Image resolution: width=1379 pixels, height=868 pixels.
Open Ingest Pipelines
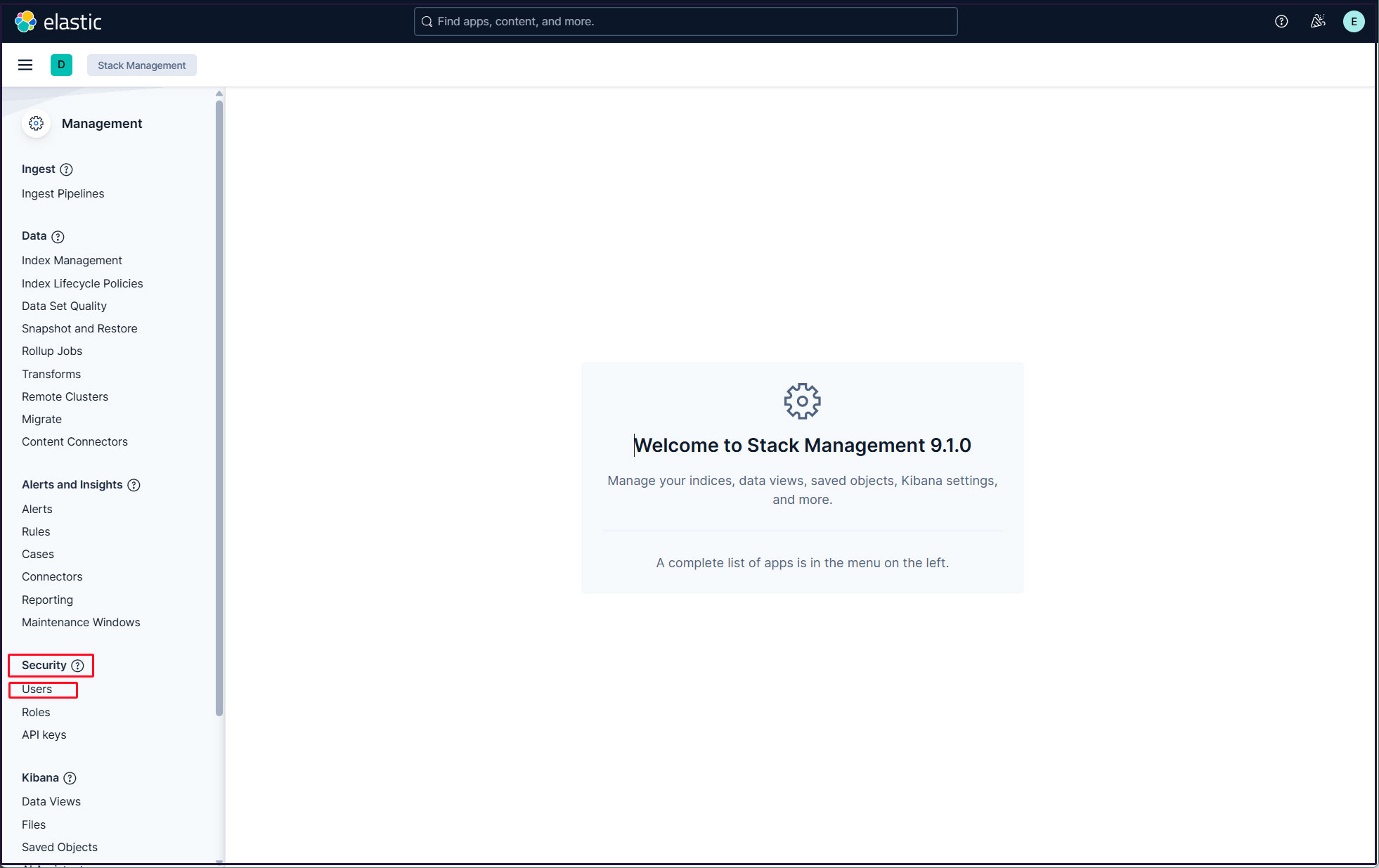pyautogui.click(x=63, y=193)
